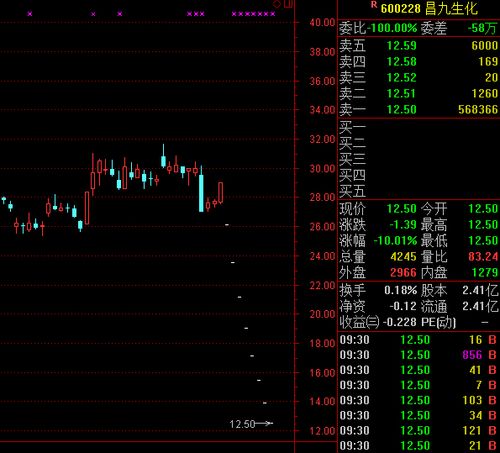
Task: Select the 卖五 ask row at 12.59
Action: (419, 45)
